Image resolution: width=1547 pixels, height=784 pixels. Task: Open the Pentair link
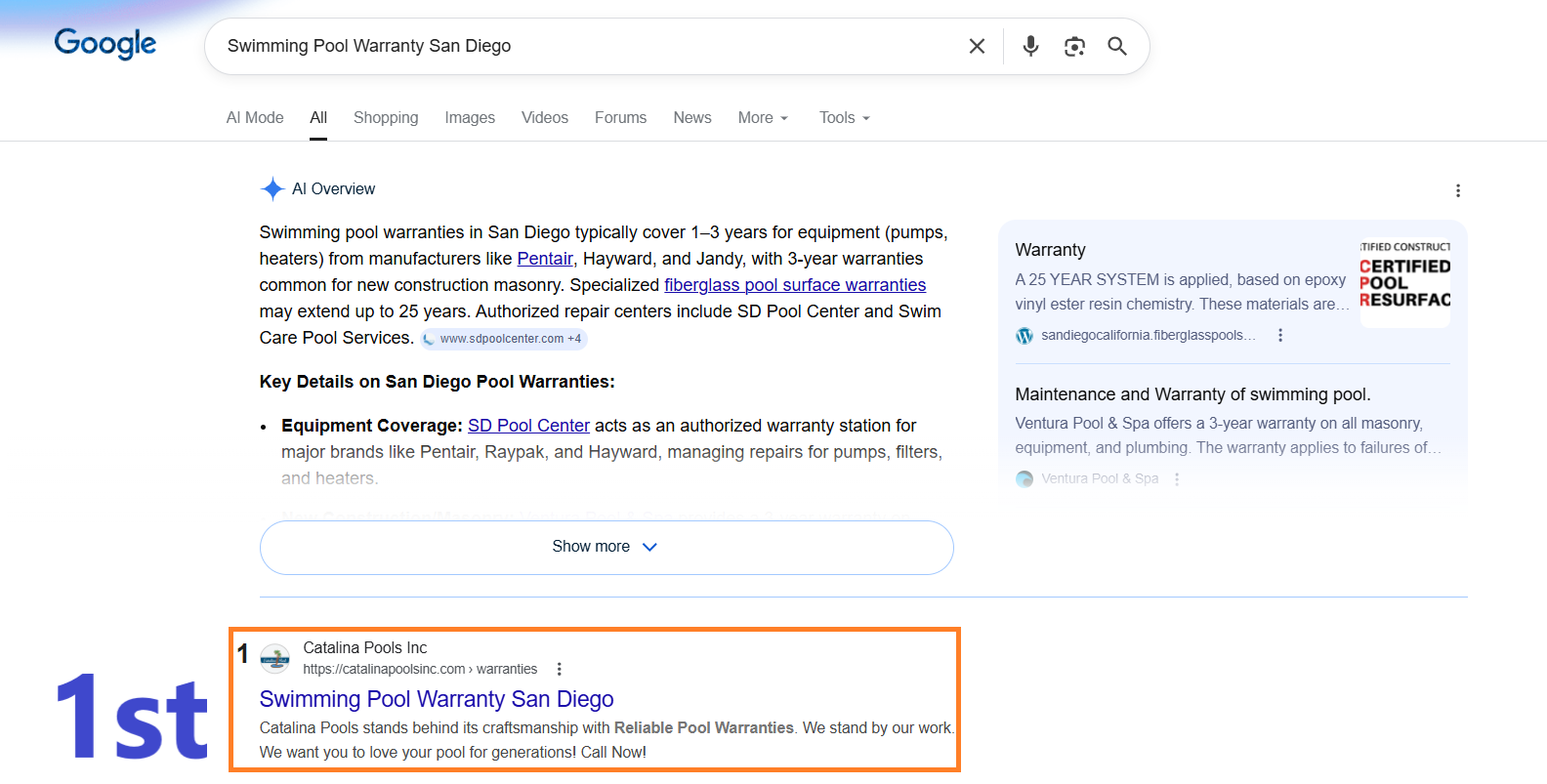point(545,259)
